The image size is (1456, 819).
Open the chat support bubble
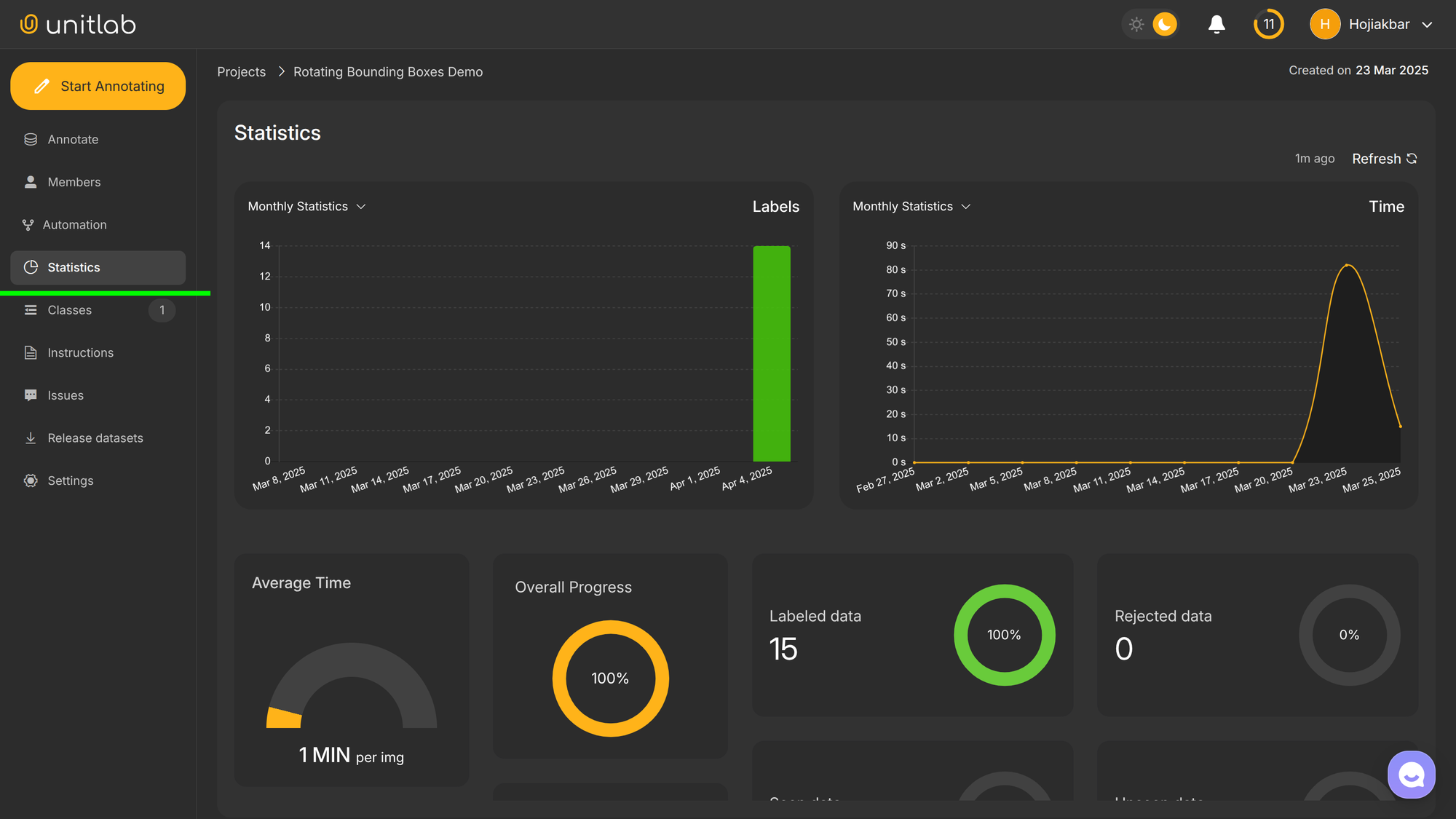click(1411, 774)
